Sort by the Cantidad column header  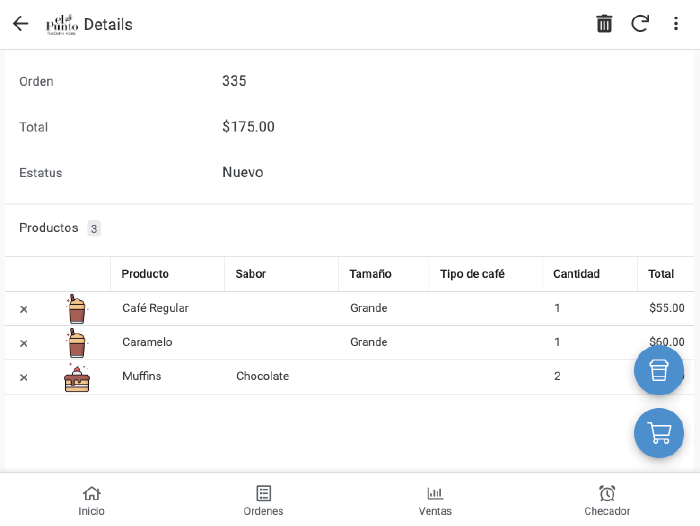[x=576, y=274]
